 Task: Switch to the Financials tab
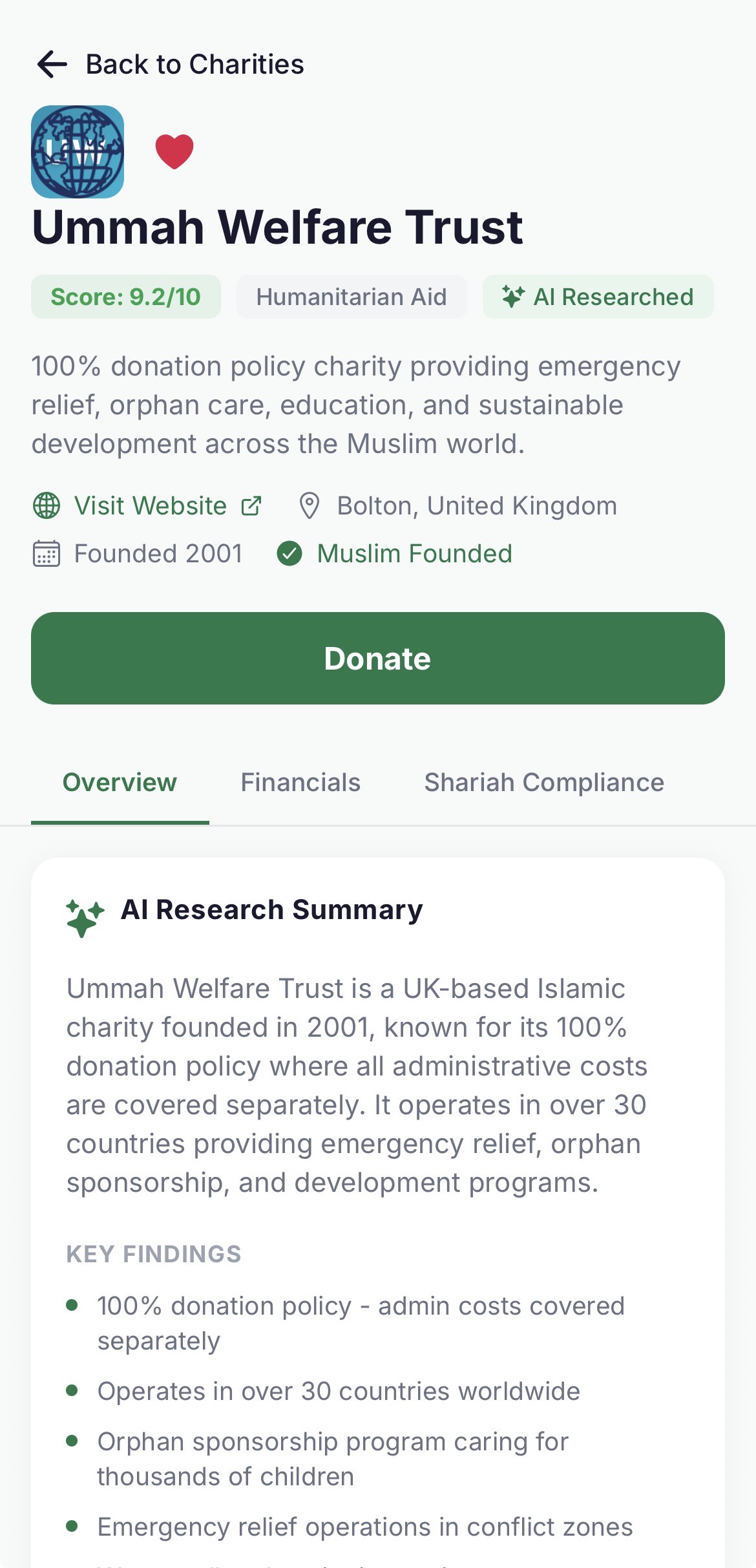pyautogui.click(x=300, y=782)
